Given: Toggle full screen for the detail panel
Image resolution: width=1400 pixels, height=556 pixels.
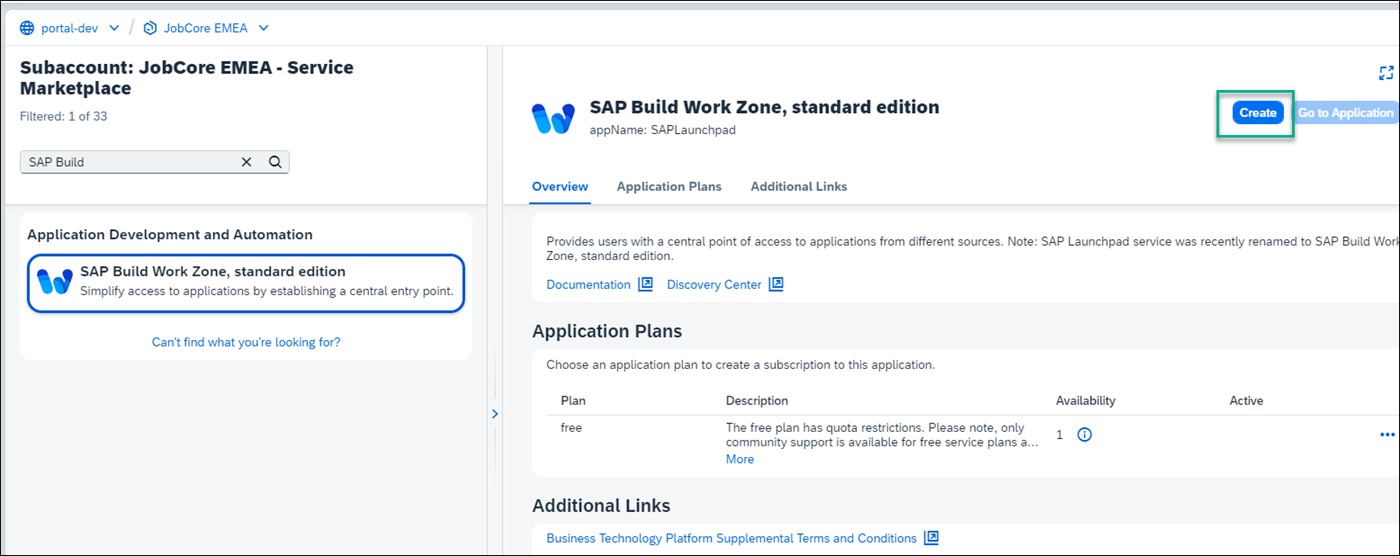Looking at the screenshot, I should coord(1386,73).
